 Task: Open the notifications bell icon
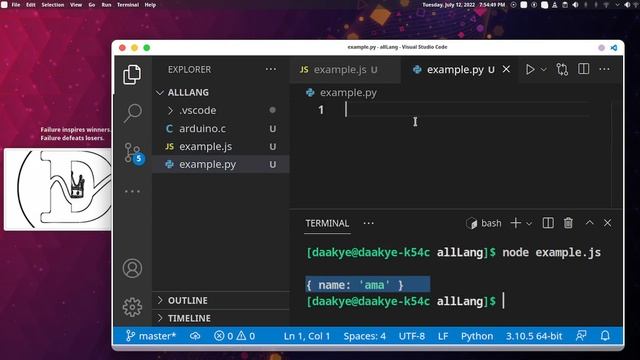click(x=605, y=336)
